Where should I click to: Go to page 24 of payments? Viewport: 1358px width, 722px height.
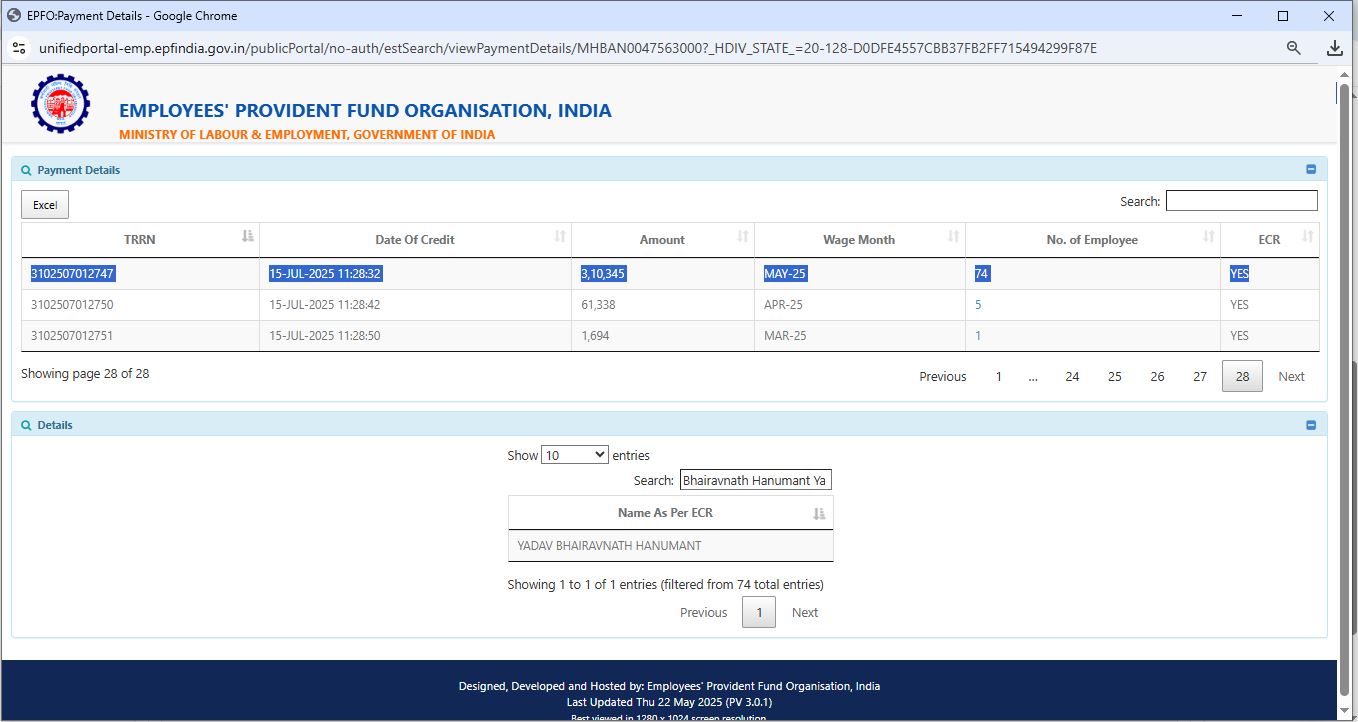(1072, 377)
